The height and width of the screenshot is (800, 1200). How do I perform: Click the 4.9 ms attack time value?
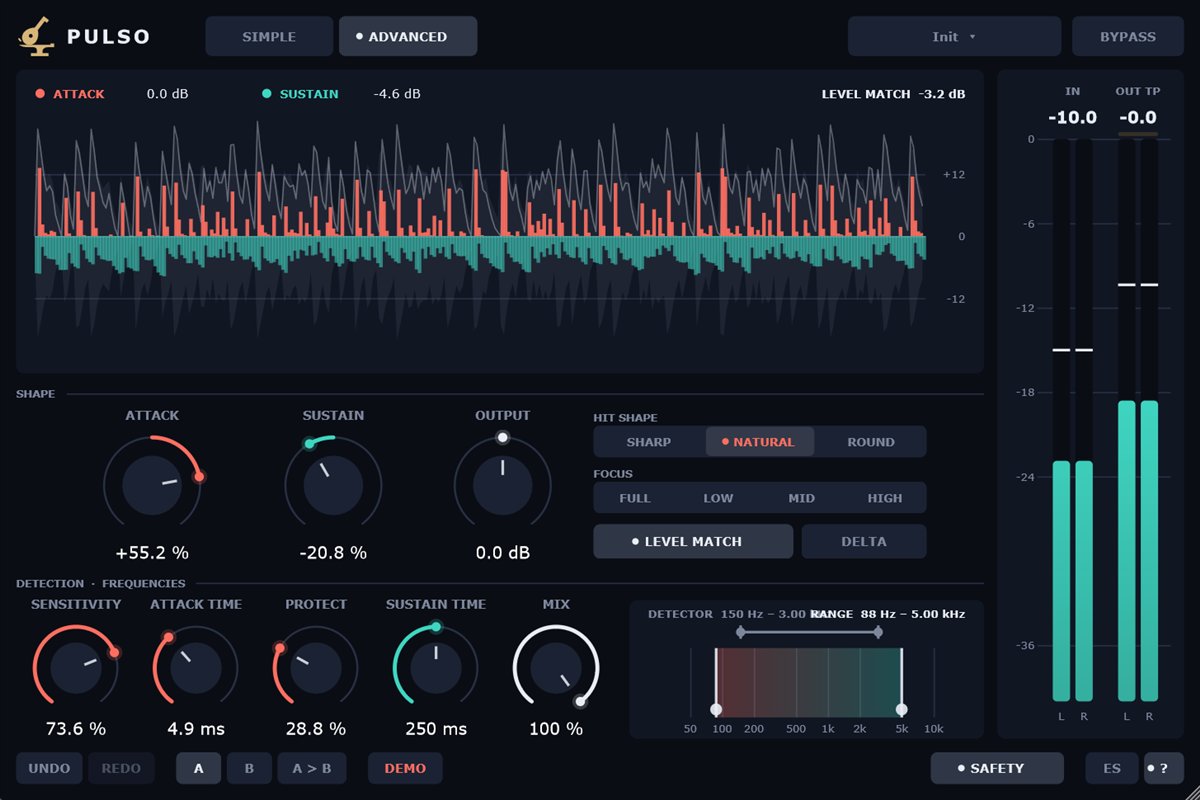[x=196, y=729]
